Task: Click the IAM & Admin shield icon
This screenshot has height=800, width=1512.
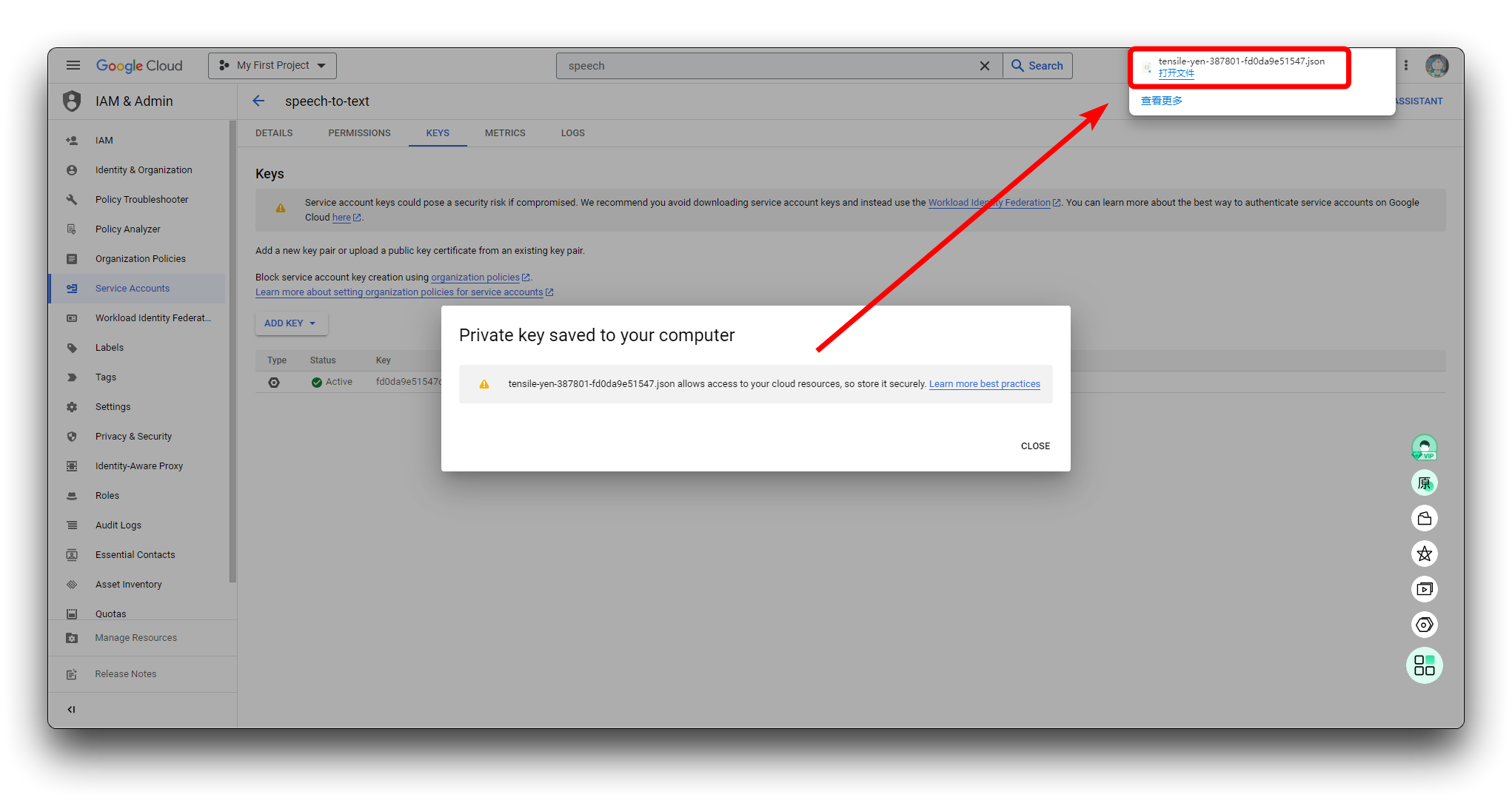Action: pos(72,101)
